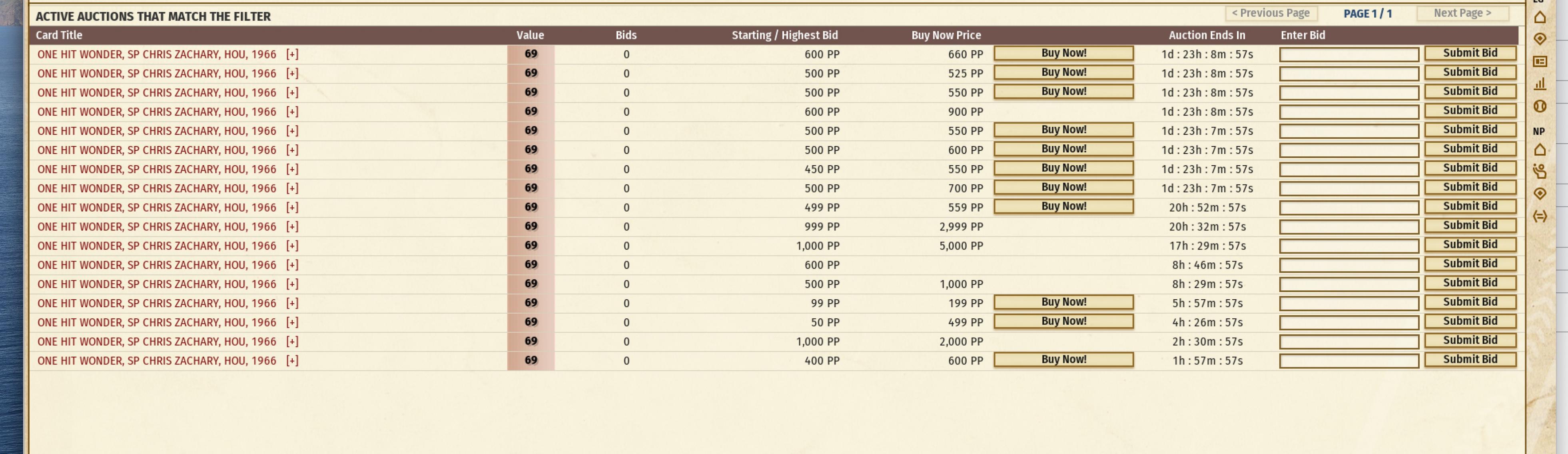Expand the [+] on the 99 PP starting bid row

click(x=292, y=303)
